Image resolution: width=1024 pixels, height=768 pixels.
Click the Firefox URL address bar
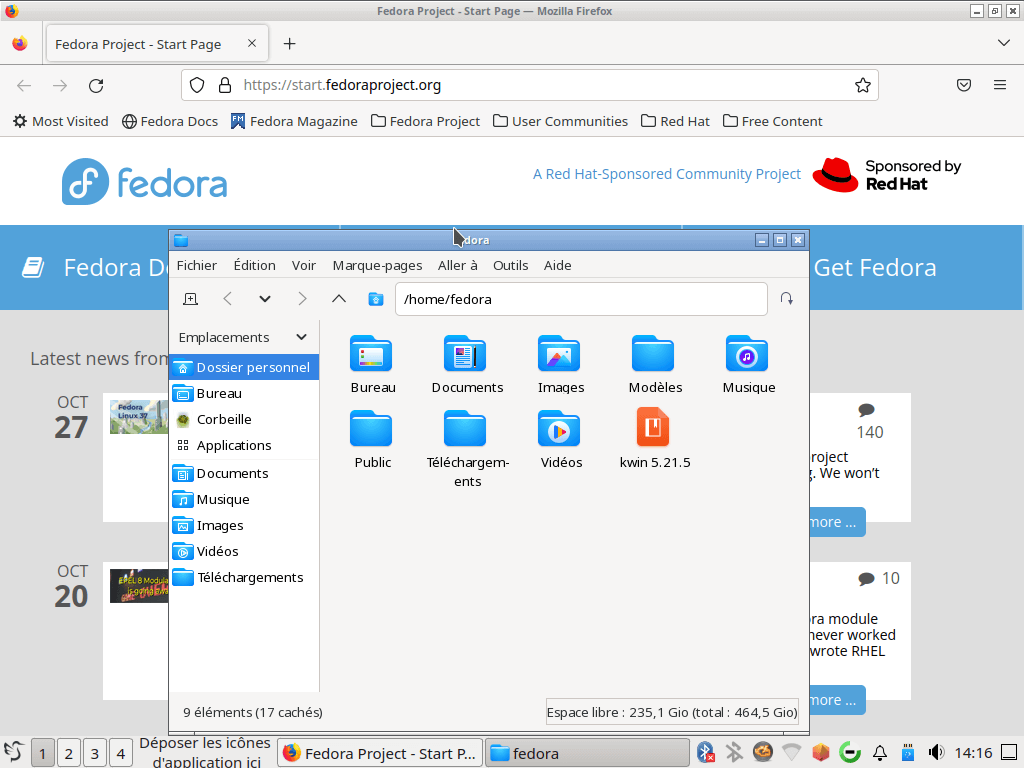point(530,86)
